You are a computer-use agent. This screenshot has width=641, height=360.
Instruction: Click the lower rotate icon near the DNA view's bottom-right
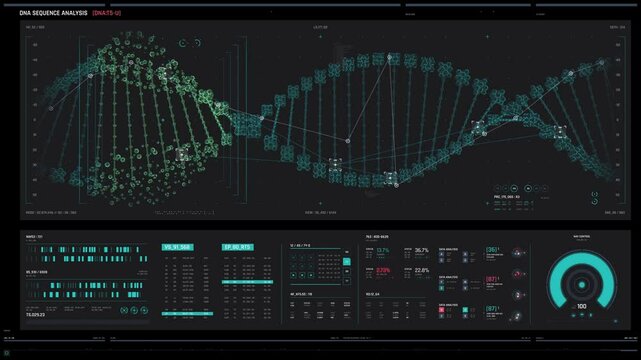point(595,201)
